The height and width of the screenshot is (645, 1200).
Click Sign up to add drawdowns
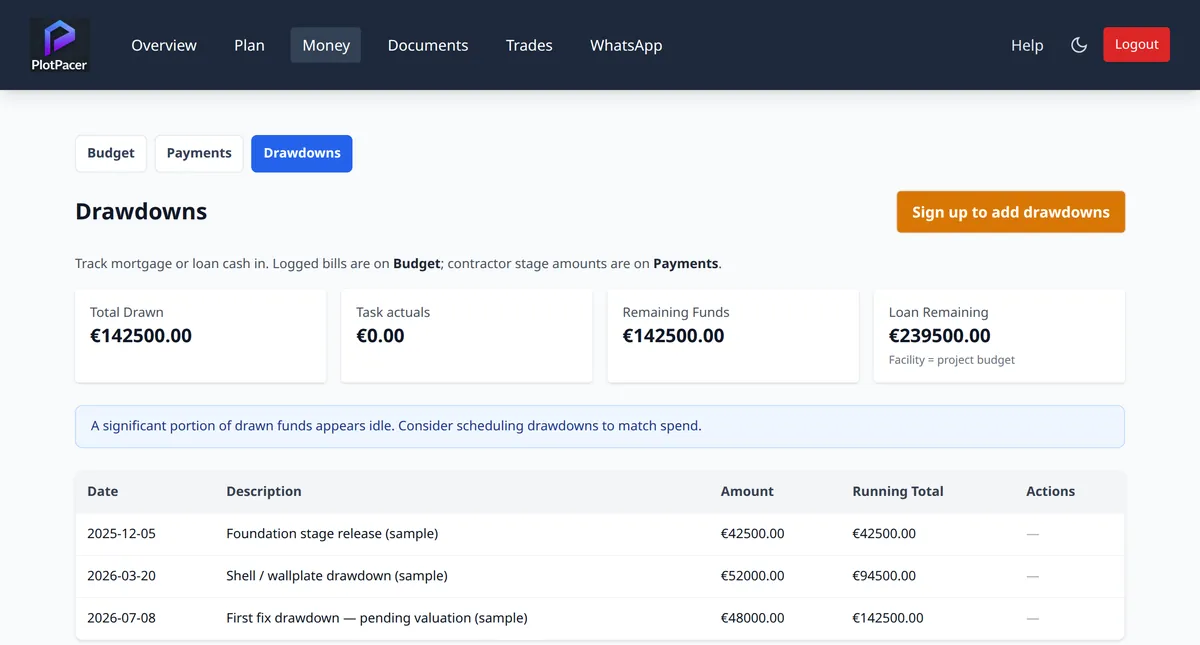[1011, 212]
